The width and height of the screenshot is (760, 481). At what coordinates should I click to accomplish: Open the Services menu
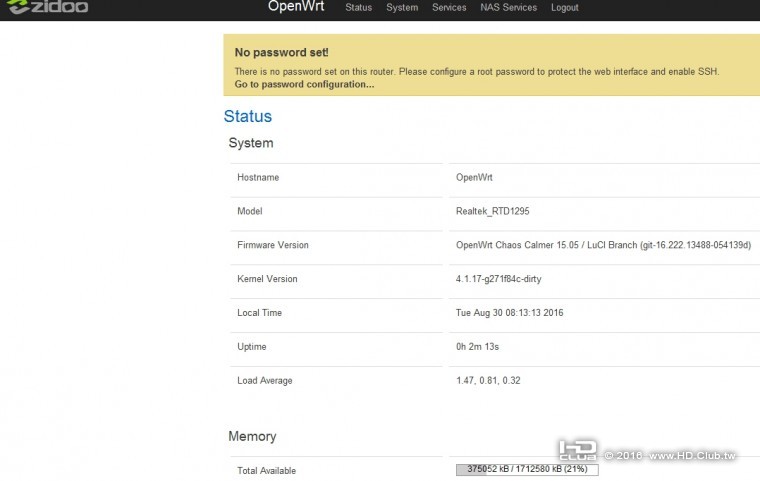pyautogui.click(x=449, y=8)
